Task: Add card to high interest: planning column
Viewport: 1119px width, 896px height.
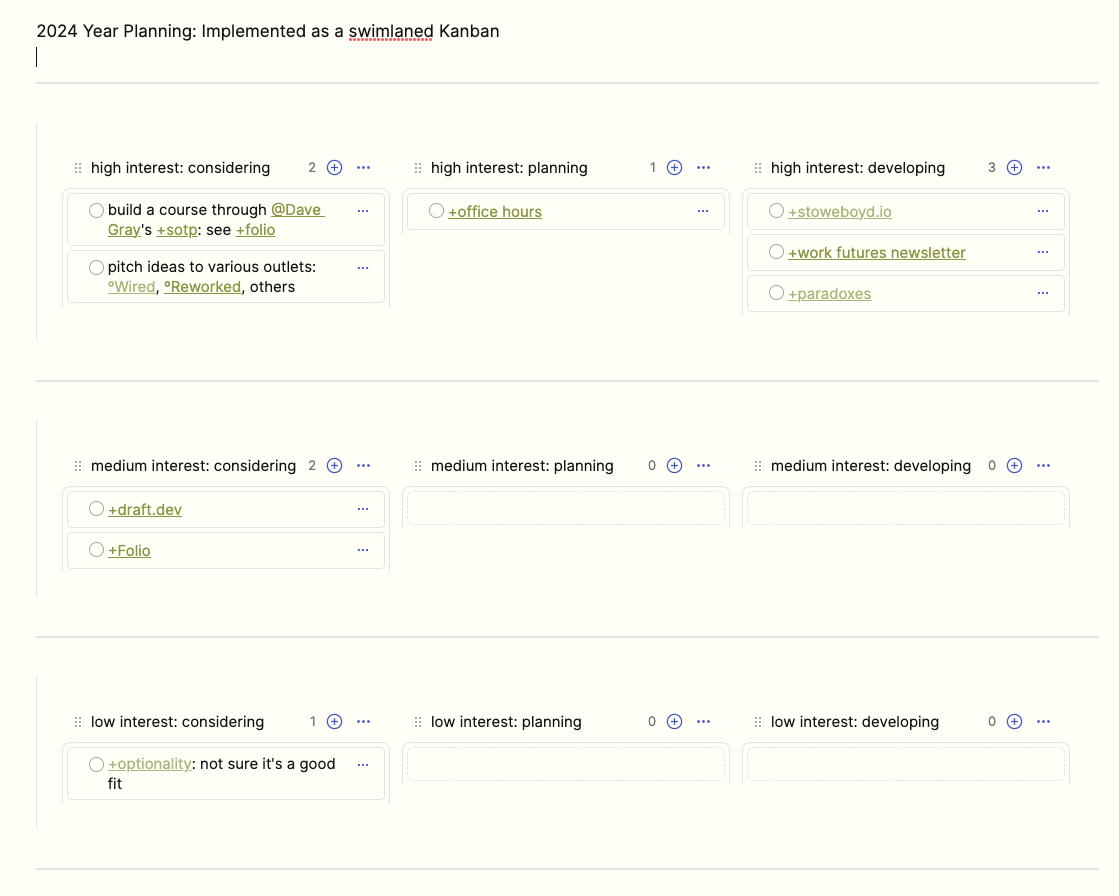Action: pos(675,168)
